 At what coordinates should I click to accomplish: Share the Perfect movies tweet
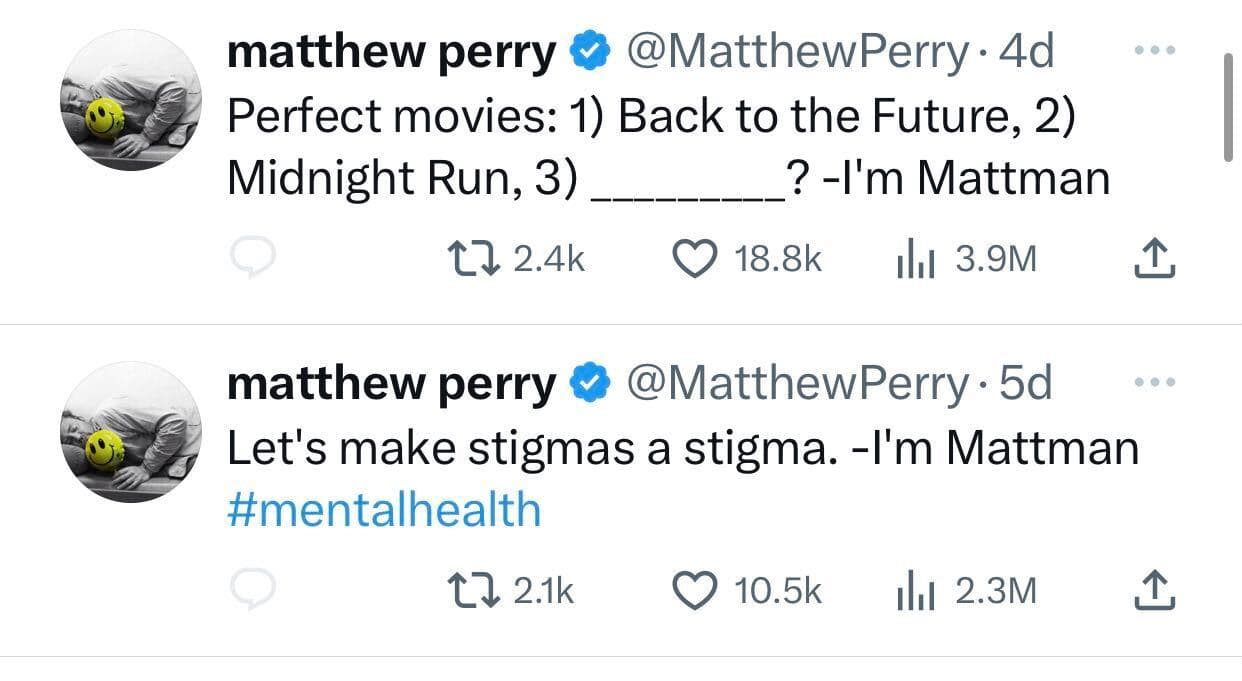click(x=1155, y=258)
